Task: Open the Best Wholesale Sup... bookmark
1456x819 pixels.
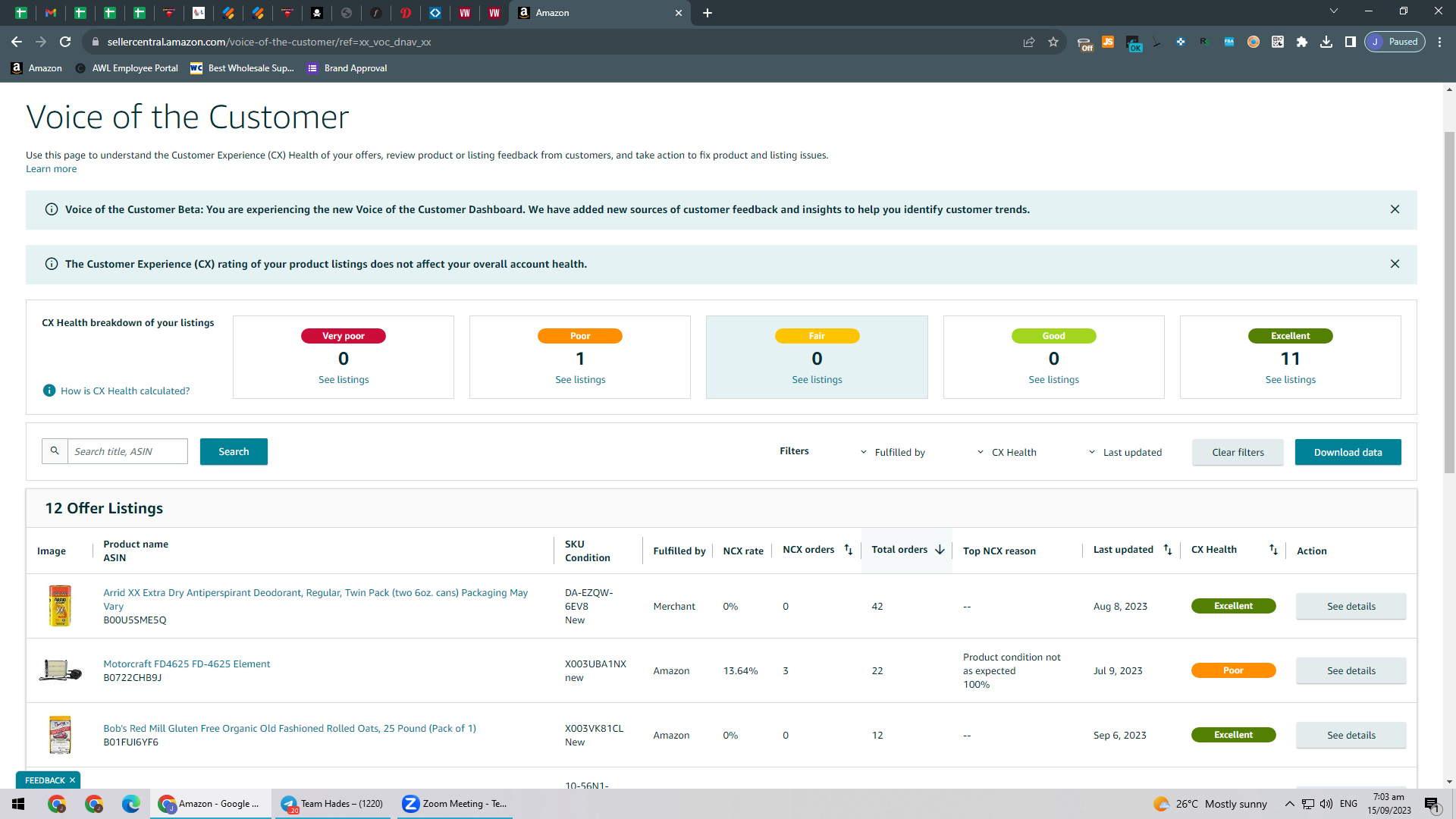Action: click(x=242, y=68)
